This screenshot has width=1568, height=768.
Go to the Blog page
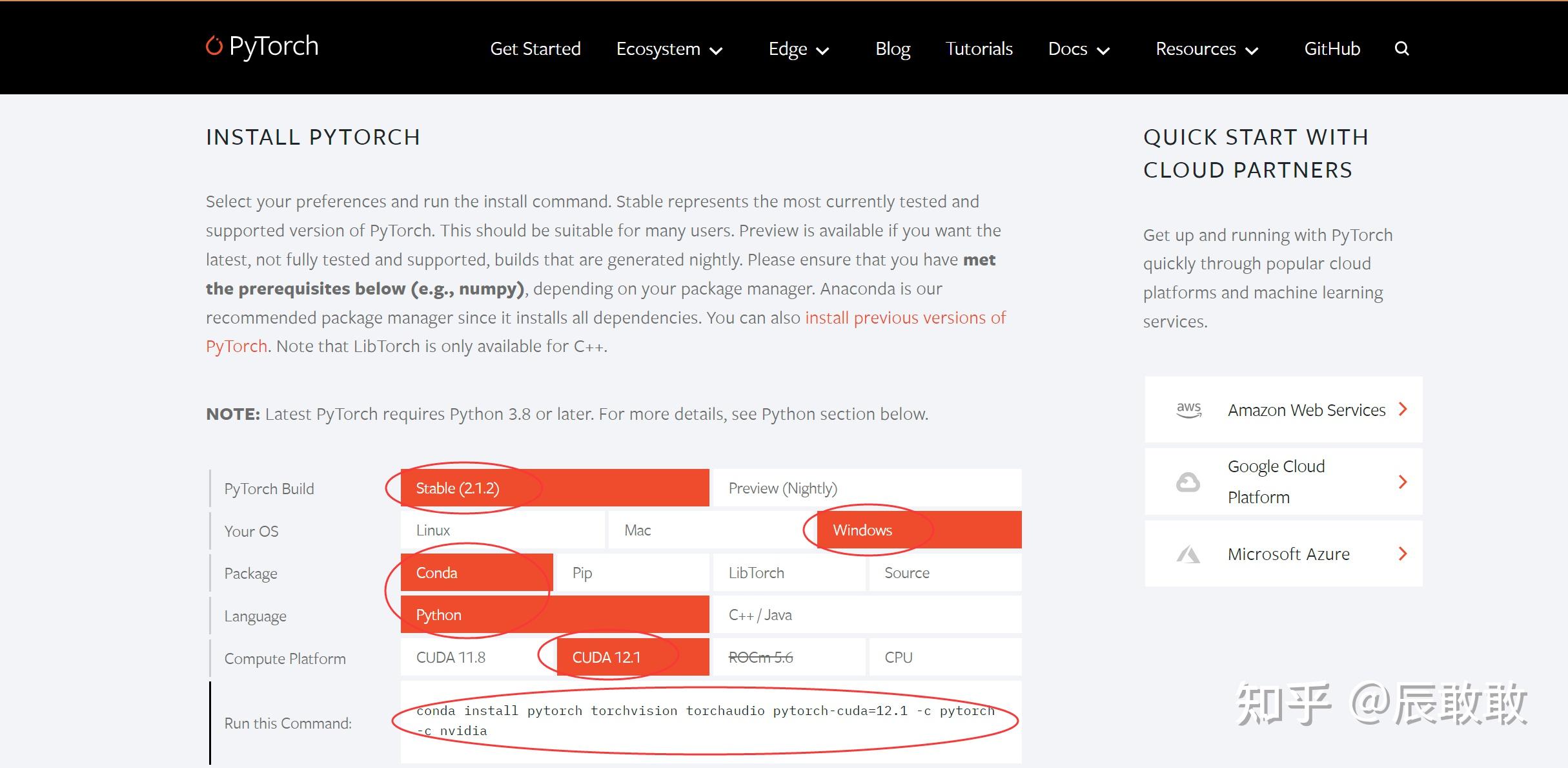click(x=892, y=49)
